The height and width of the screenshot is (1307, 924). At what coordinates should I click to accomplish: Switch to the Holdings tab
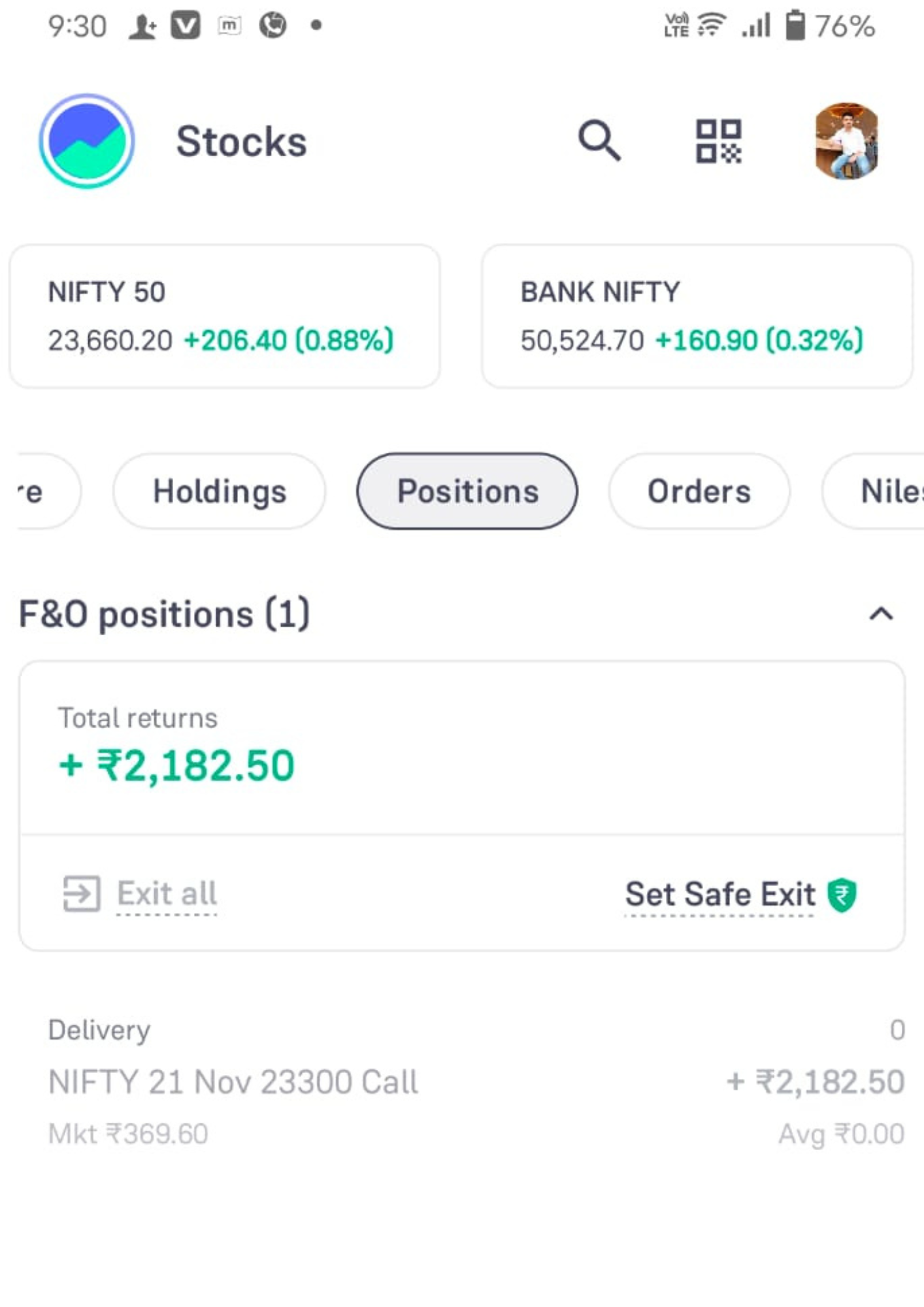220,491
